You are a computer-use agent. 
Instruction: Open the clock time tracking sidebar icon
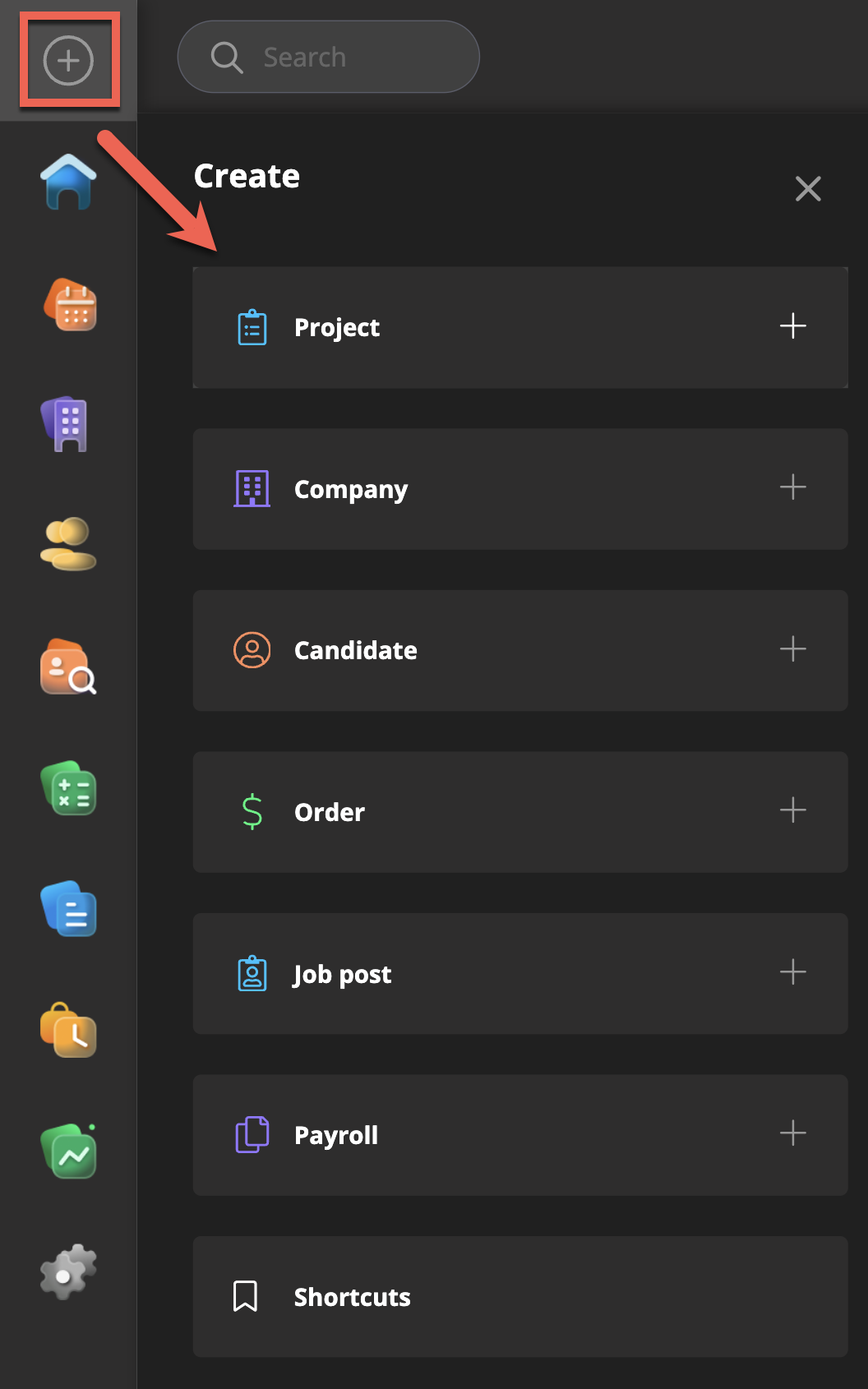68,1030
